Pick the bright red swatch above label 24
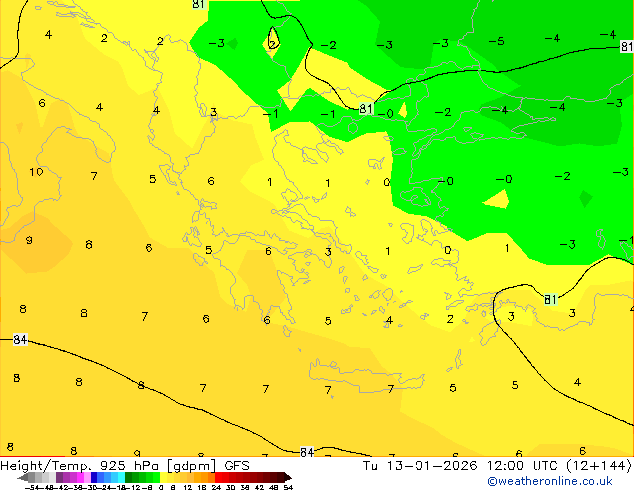Screen dimensions: 634x490 pyautogui.click(x=218, y=477)
